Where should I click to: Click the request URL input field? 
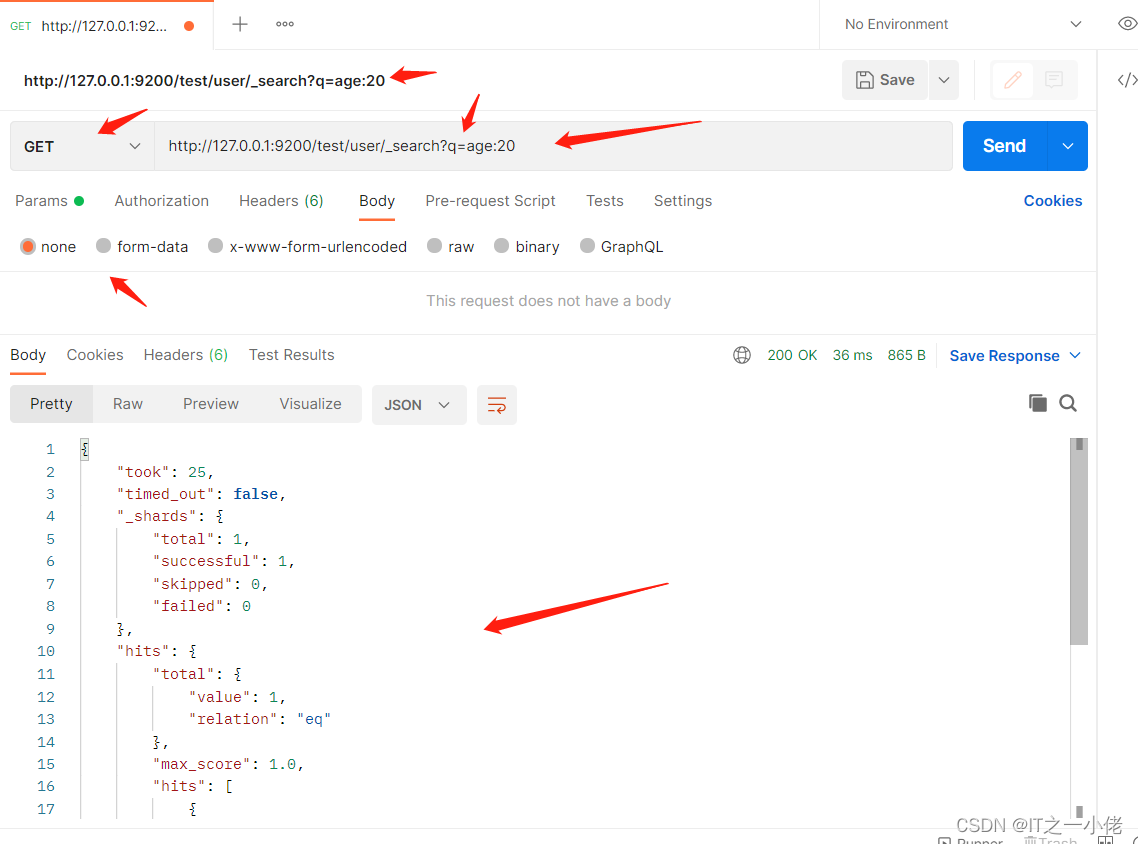click(553, 146)
